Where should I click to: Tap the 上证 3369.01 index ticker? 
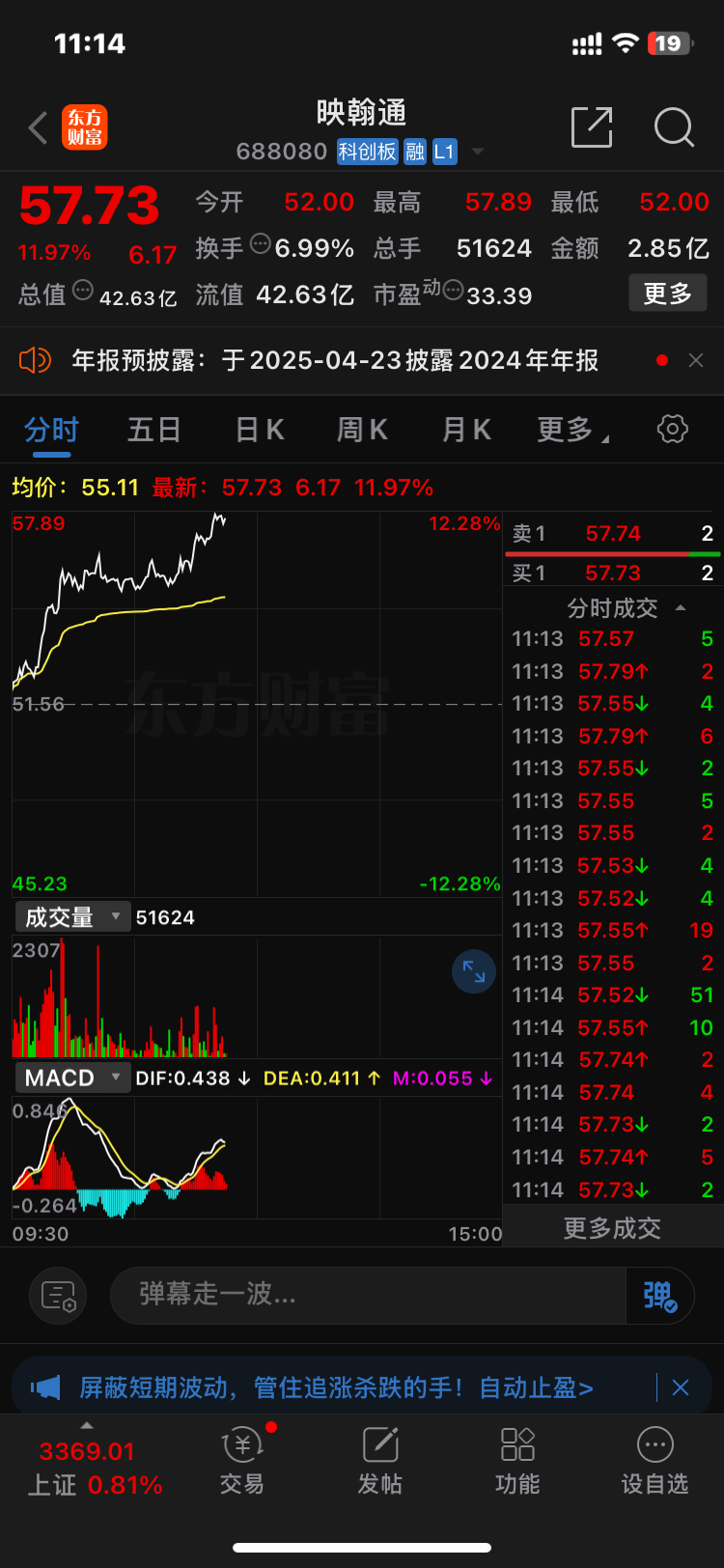[x=95, y=1468]
